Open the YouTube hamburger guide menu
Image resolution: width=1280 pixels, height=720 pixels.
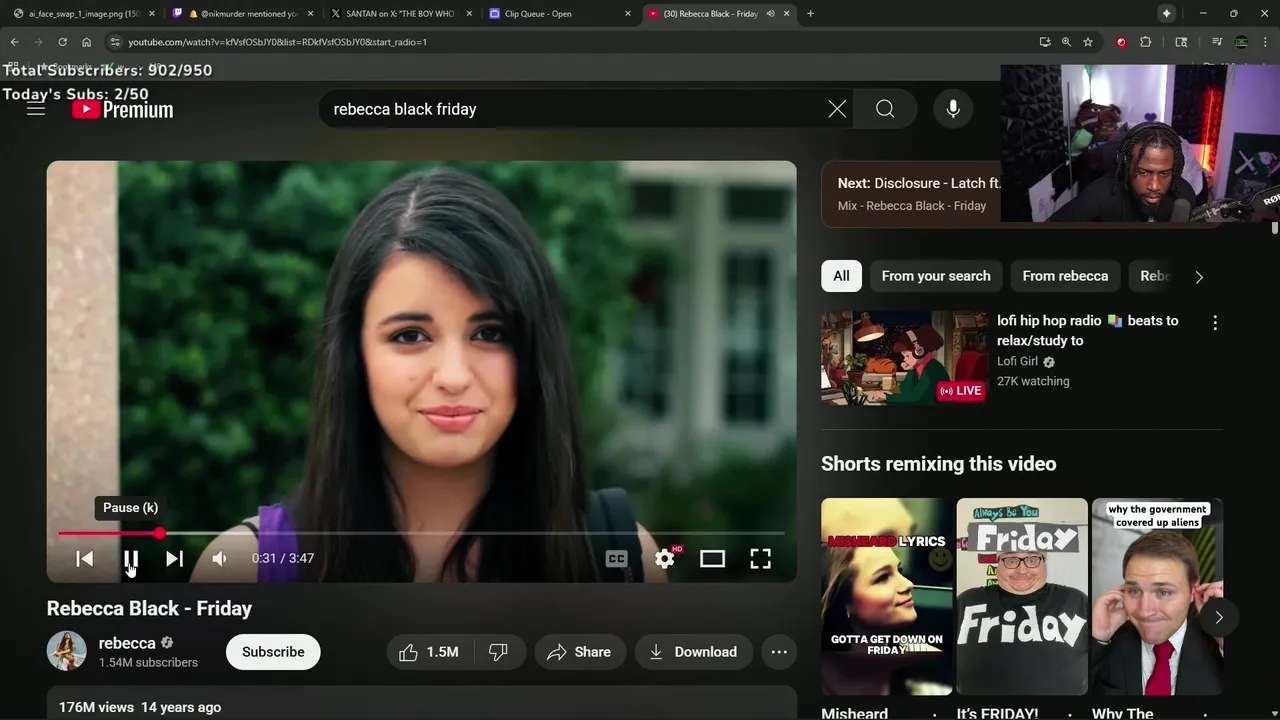click(36, 109)
